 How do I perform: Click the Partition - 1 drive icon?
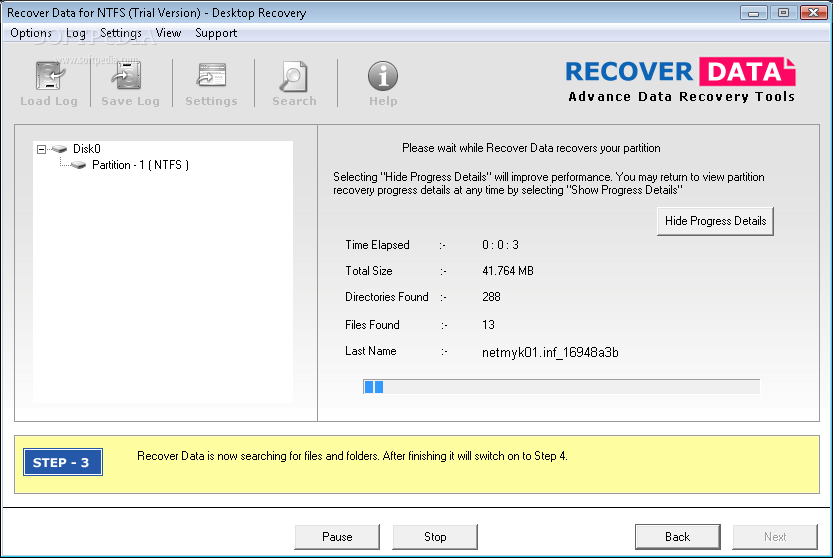coord(79,165)
